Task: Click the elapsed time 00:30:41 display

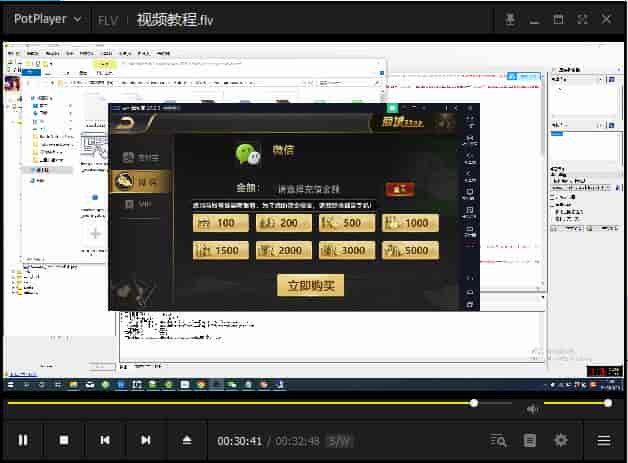Action: click(240, 441)
